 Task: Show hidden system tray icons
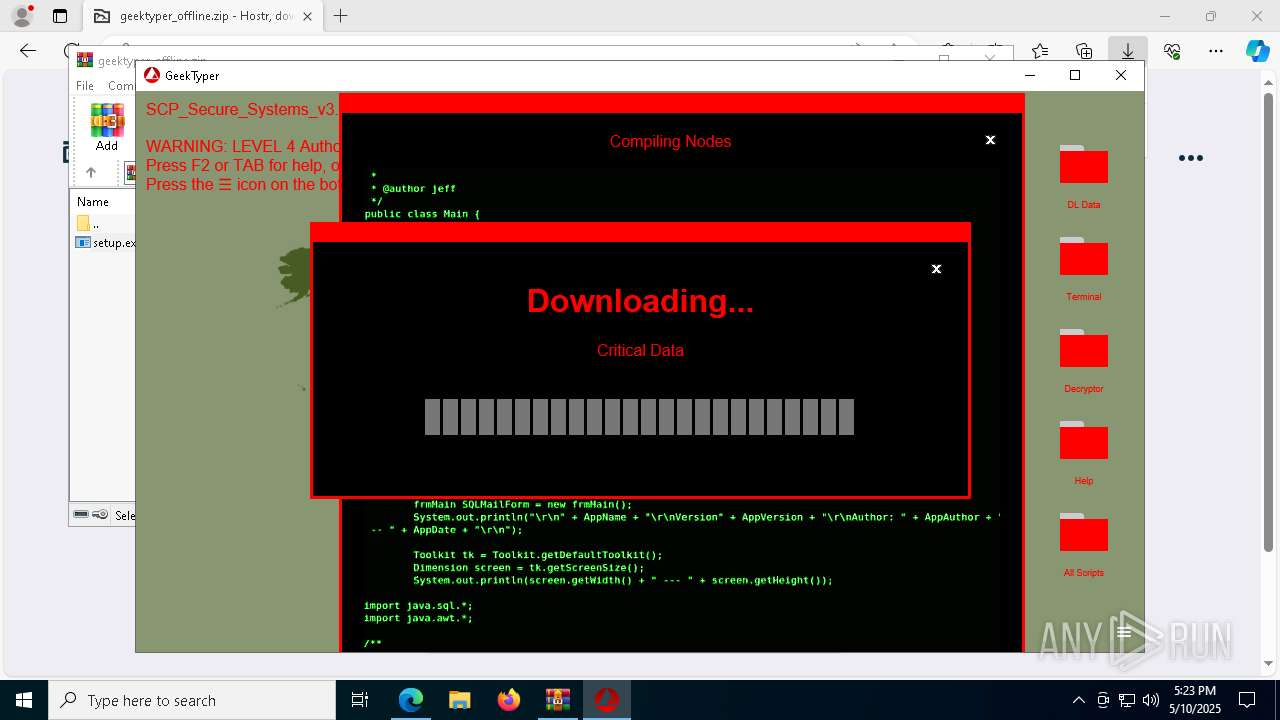click(x=1078, y=700)
